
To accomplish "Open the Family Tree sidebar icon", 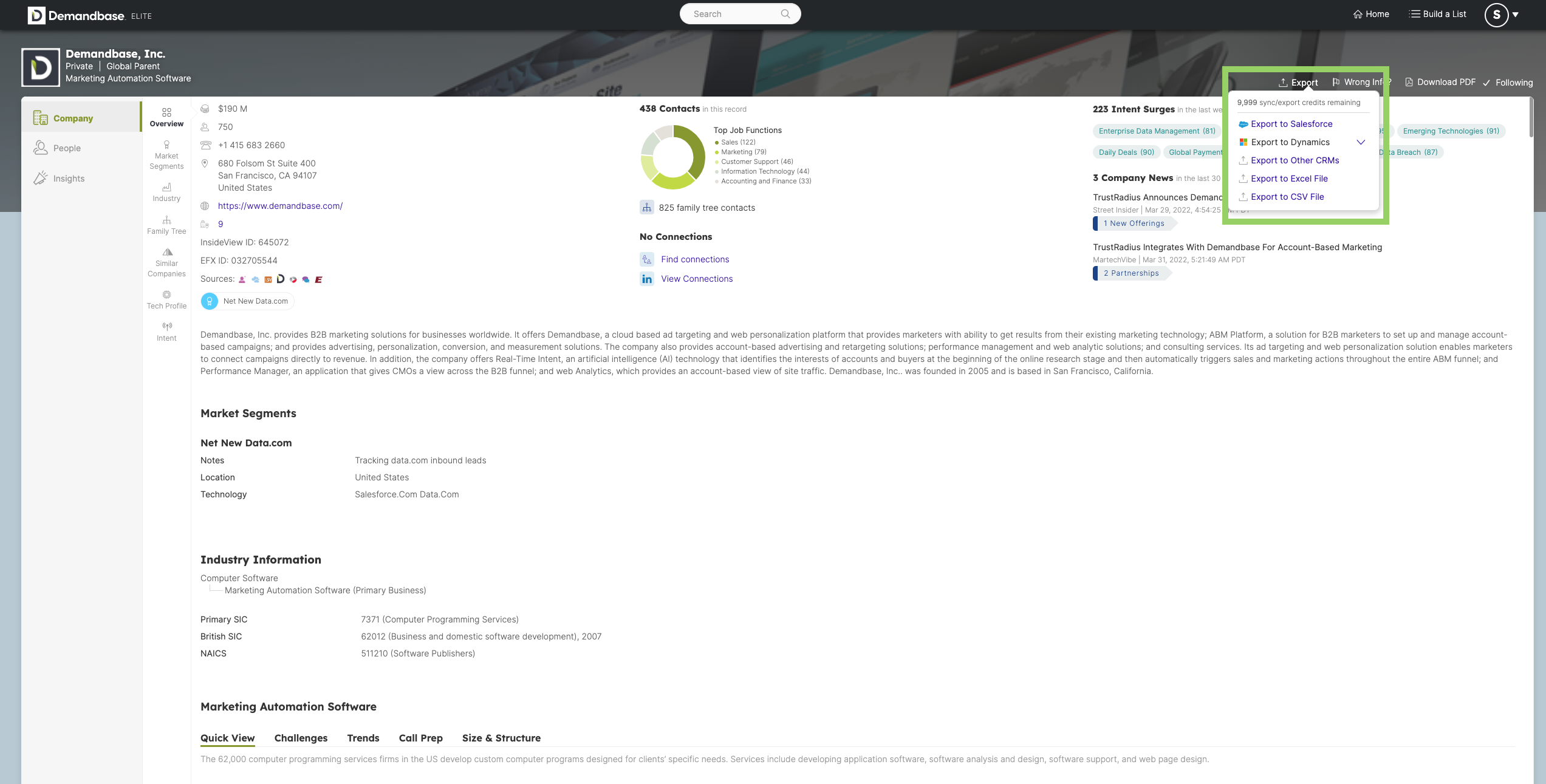I will [166, 220].
